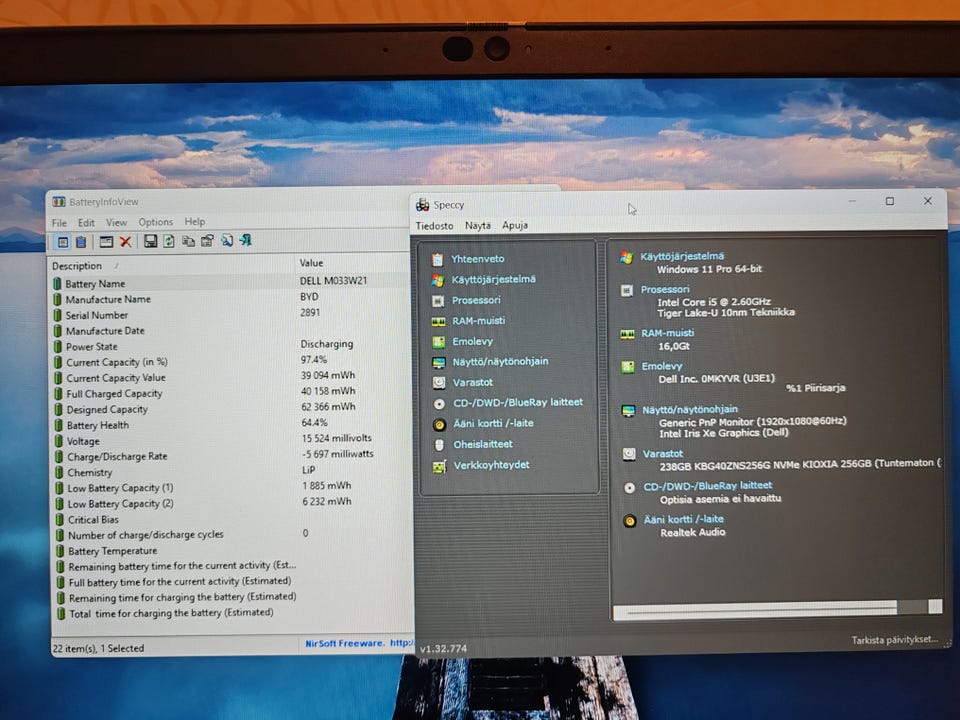Viewport: 960px width, 720px height.
Task: Click Käyttöjärjestelmä heading link in Speccy summary pane
Action: click(682, 256)
